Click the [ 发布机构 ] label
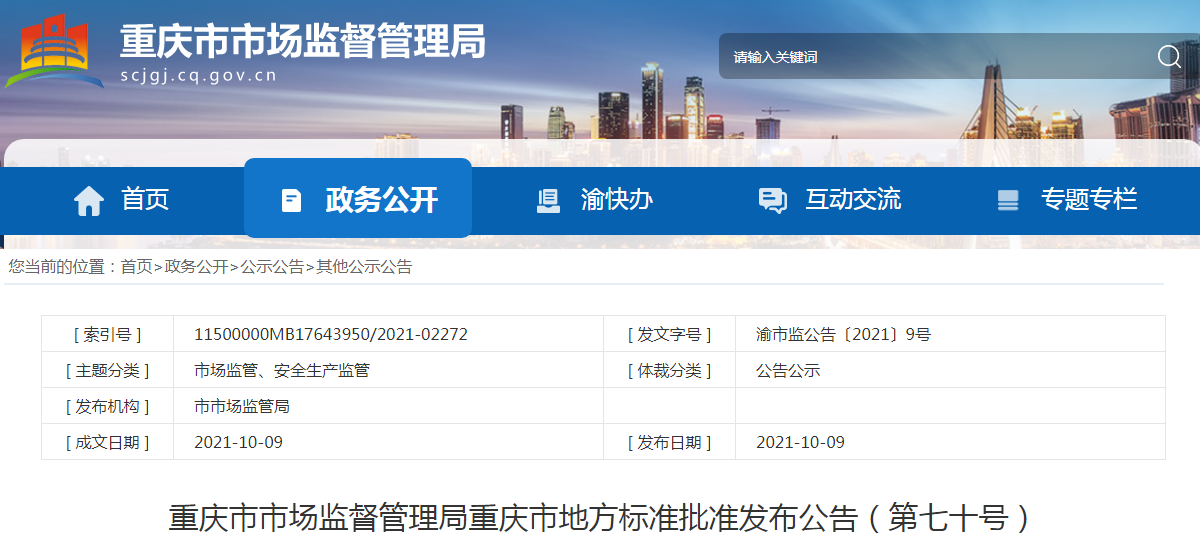 (x=108, y=406)
